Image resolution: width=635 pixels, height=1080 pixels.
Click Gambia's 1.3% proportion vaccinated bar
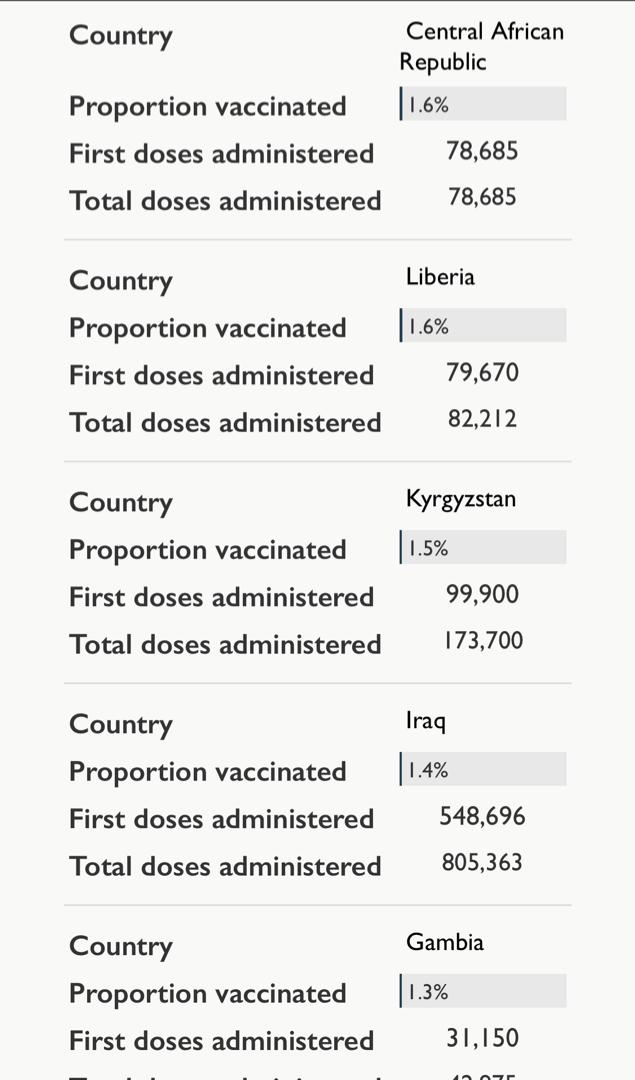coord(483,992)
